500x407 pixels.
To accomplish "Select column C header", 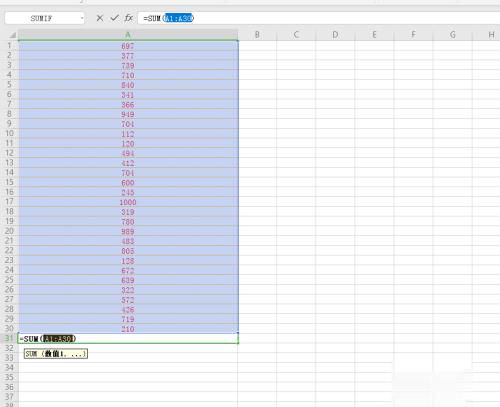I will pyautogui.click(x=296, y=35).
